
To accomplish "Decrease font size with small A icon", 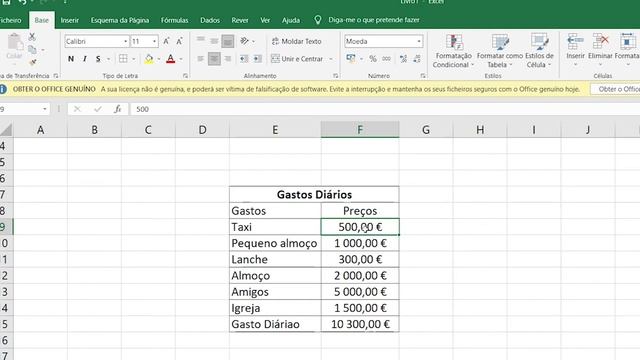I will pyautogui.click(x=179, y=41).
